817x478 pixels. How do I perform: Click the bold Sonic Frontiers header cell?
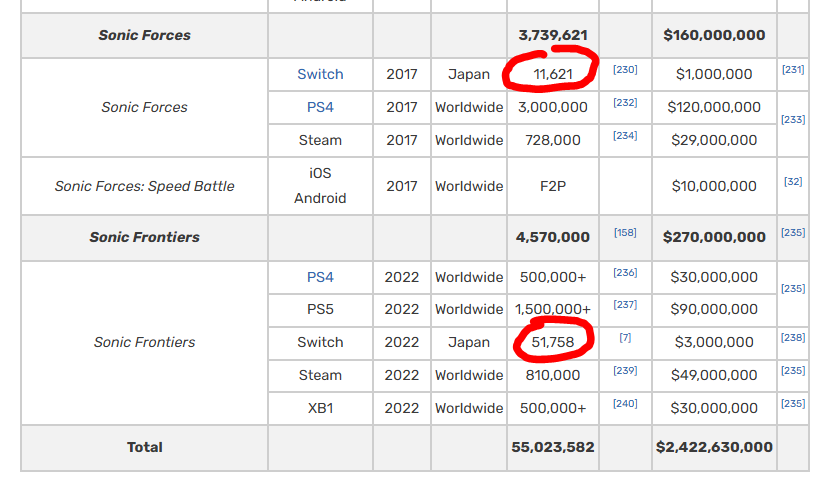[144, 237]
